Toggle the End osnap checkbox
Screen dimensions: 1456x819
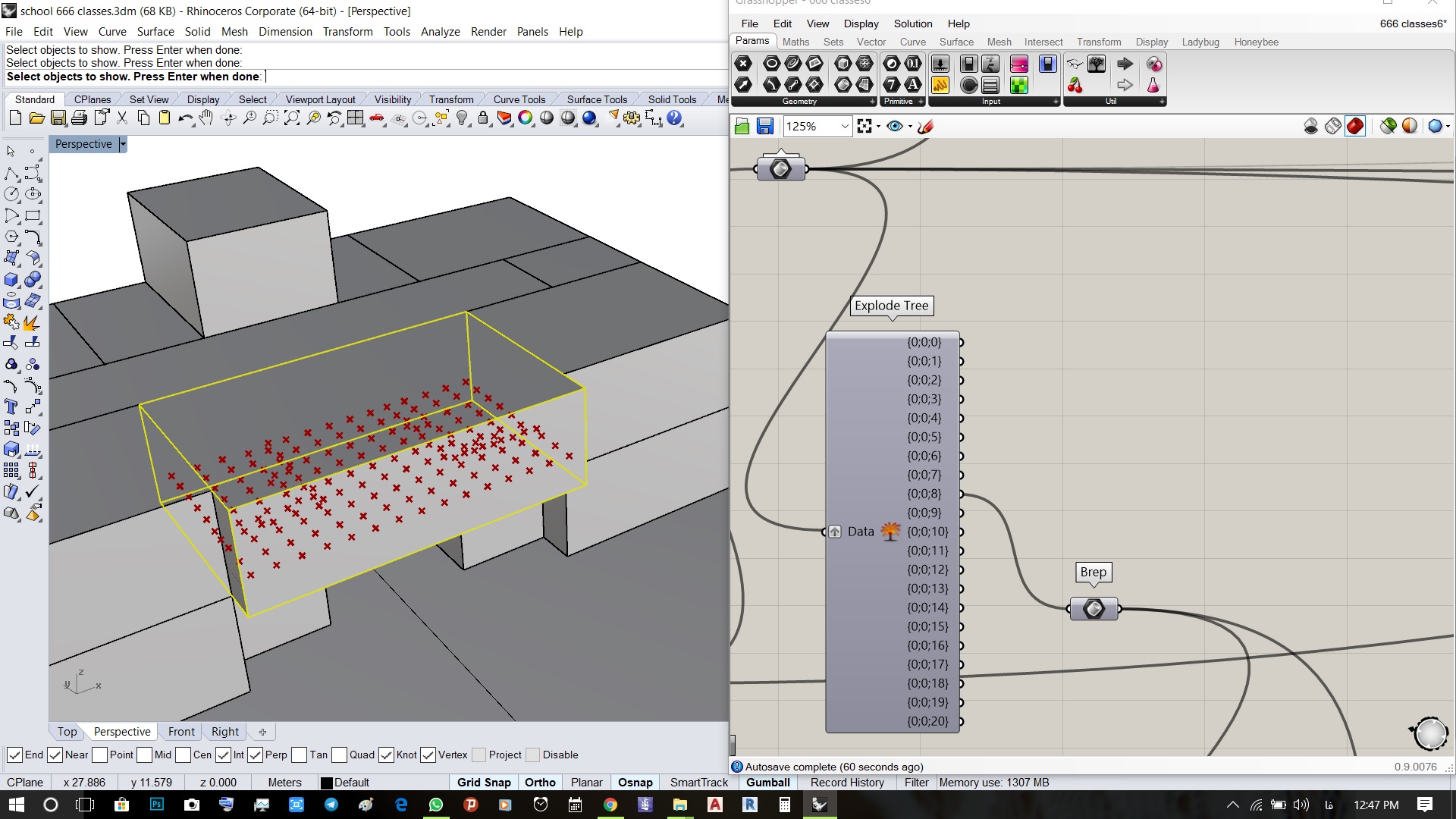coord(14,755)
